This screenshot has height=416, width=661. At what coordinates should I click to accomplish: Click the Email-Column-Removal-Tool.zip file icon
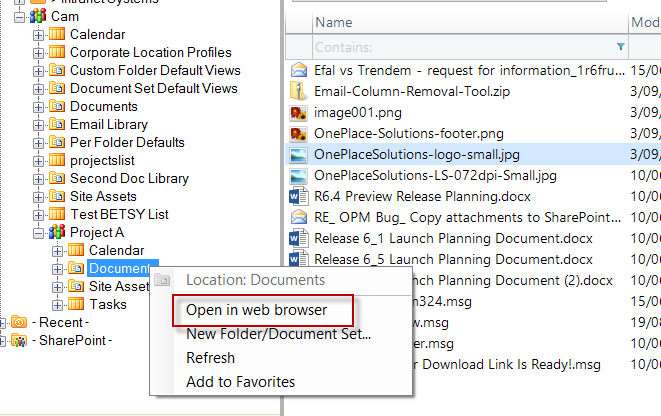click(x=298, y=92)
